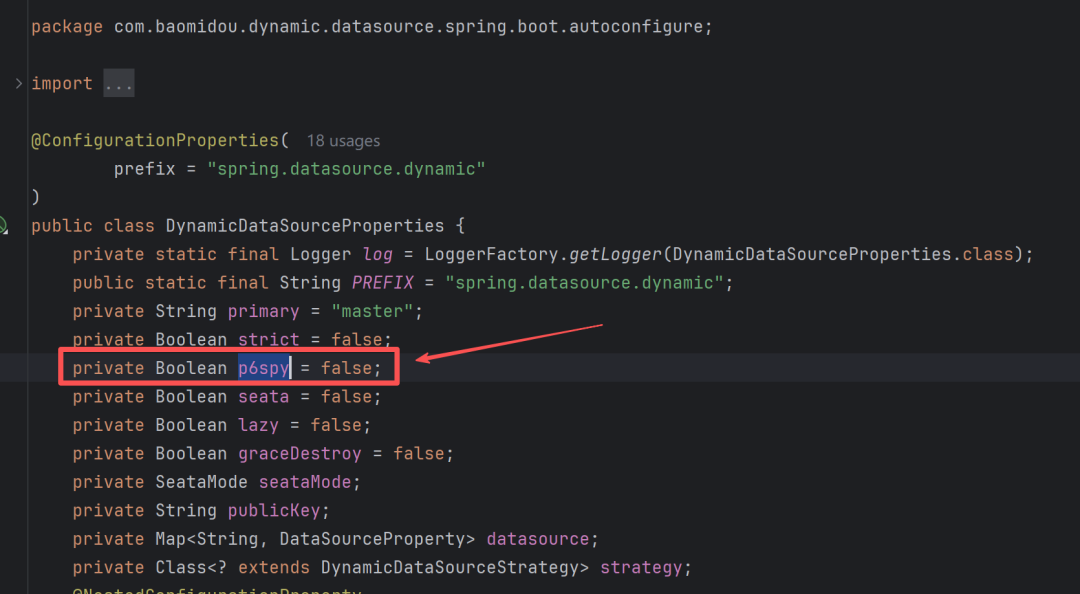Click the DynamicDataSourceStrategy type reference

coord(450,568)
